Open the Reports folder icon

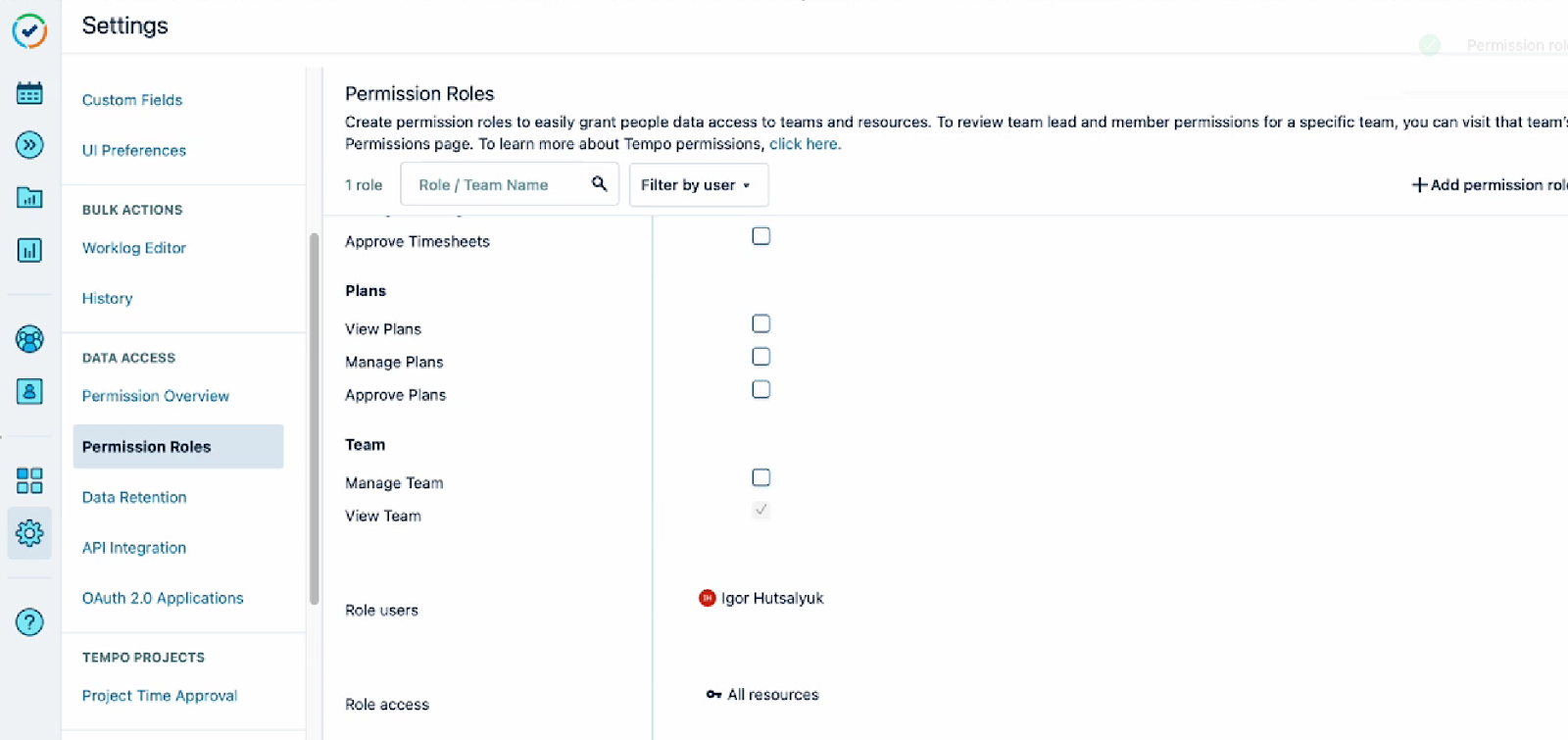[29, 197]
